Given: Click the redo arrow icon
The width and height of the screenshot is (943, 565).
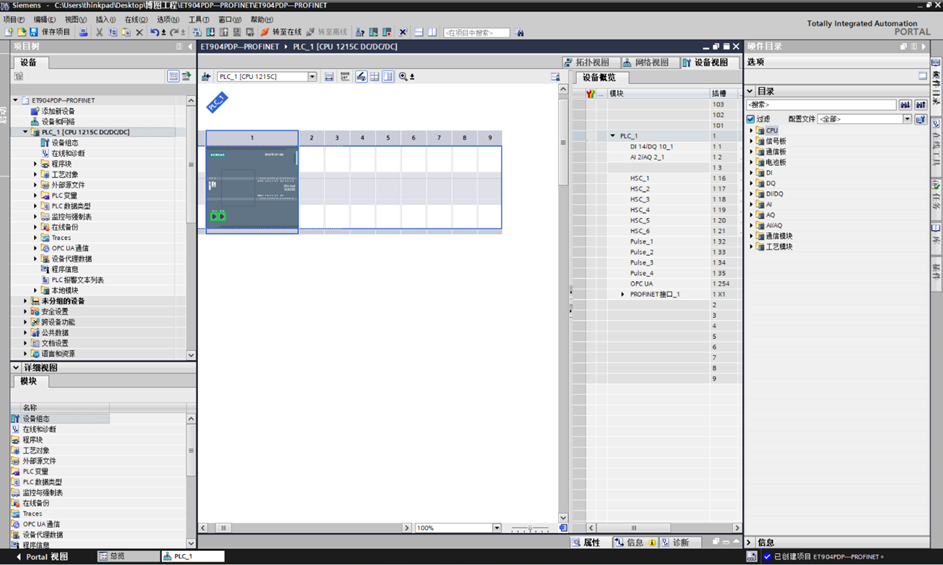Looking at the screenshot, I should pos(174,32).
